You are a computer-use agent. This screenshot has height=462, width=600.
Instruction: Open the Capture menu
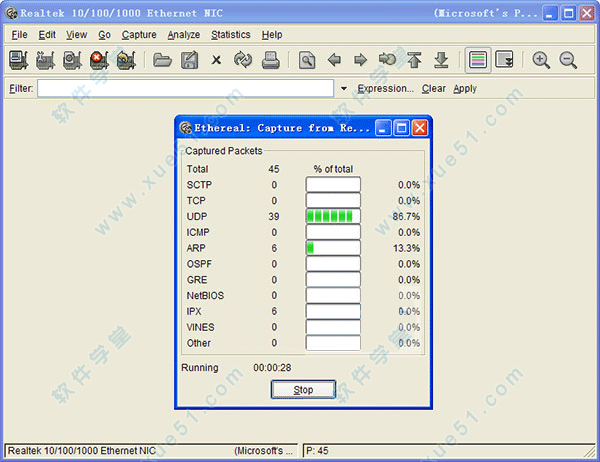pos(139,35)
